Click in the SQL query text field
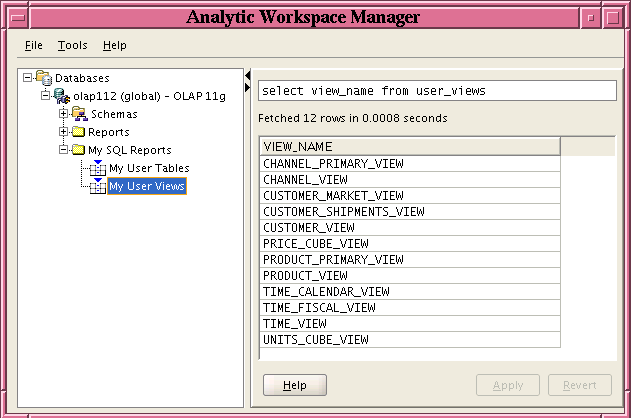 pyautogui.click(x=436, y=91)
